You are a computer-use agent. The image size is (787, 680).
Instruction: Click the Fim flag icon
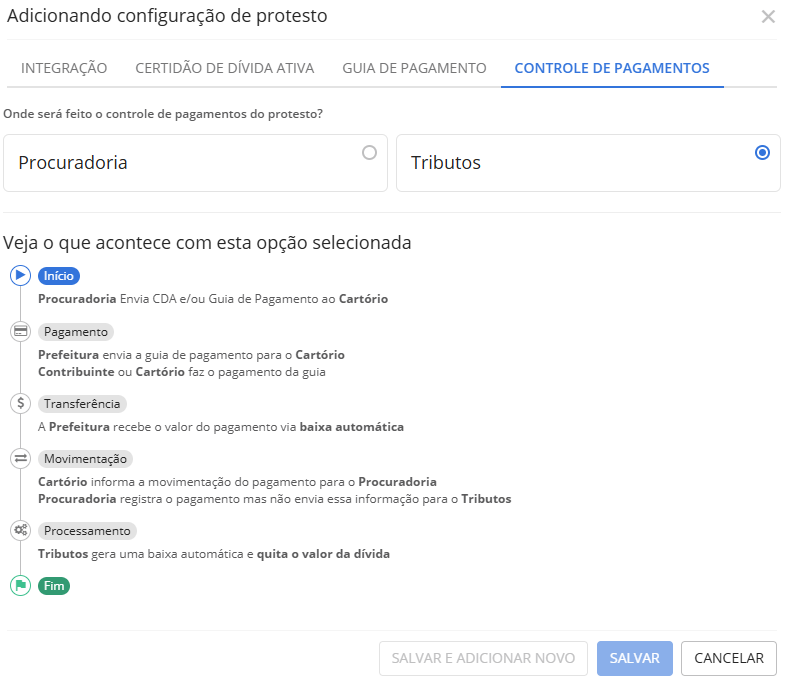click(20, 586)
